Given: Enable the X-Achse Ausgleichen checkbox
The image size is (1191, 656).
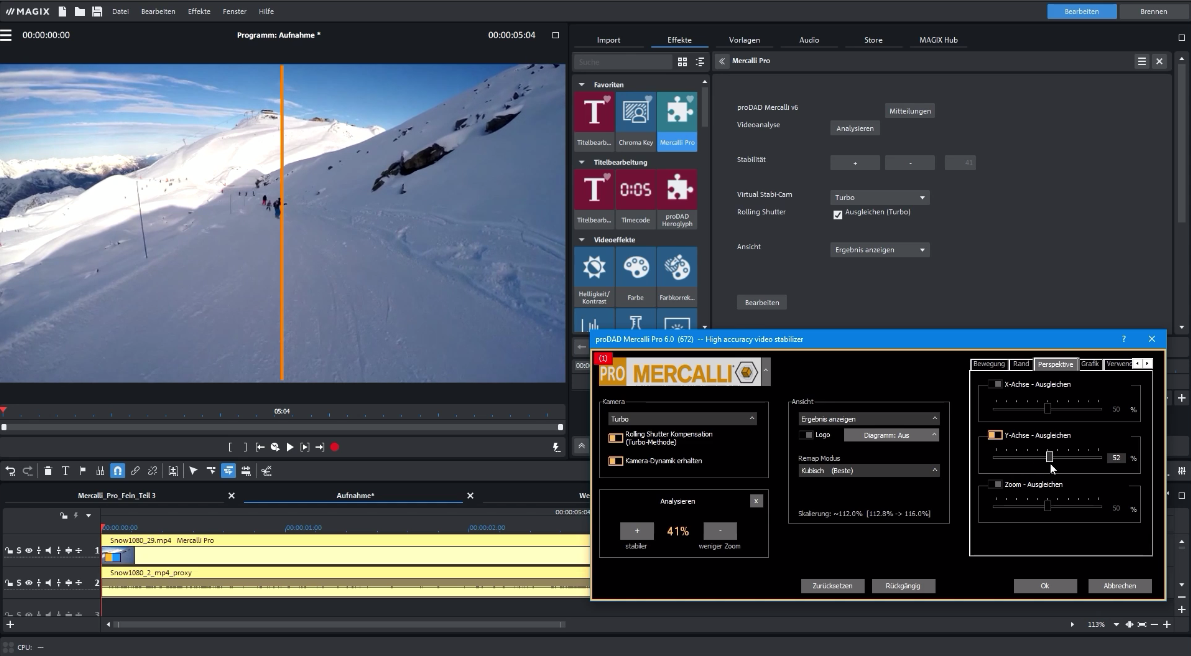Looking at the screenshot, I should pos(995,386).
